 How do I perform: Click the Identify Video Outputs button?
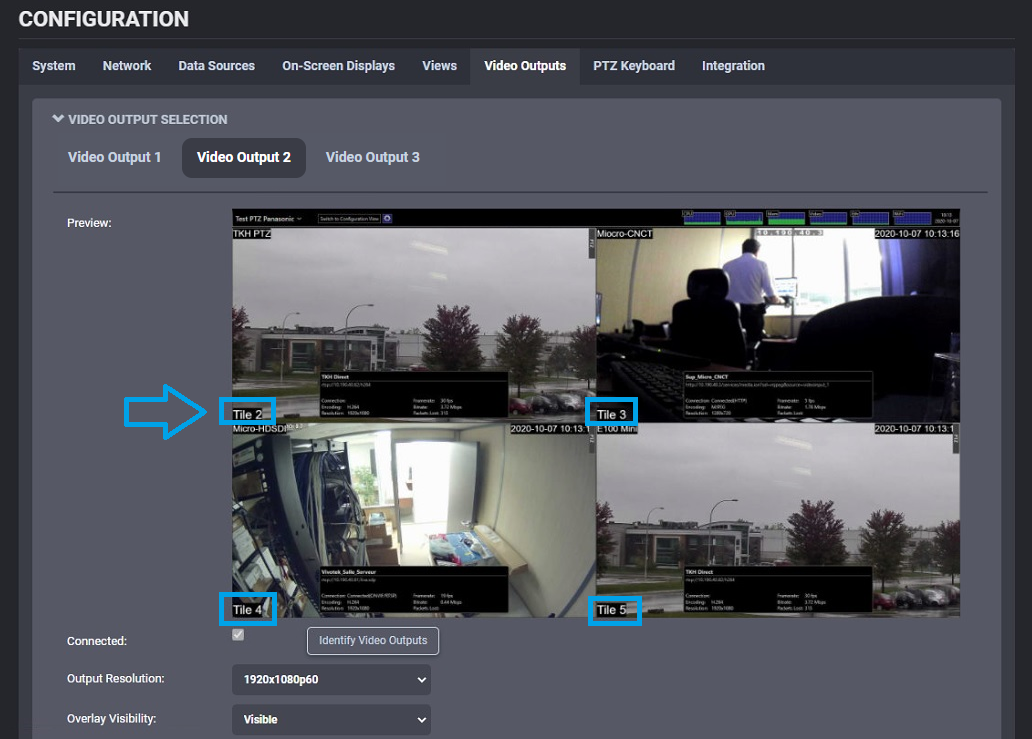coord(373,640)
